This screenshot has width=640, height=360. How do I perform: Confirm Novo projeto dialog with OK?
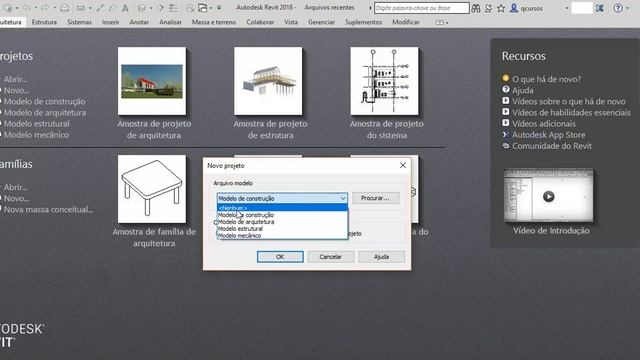click(x=280, y=257)
